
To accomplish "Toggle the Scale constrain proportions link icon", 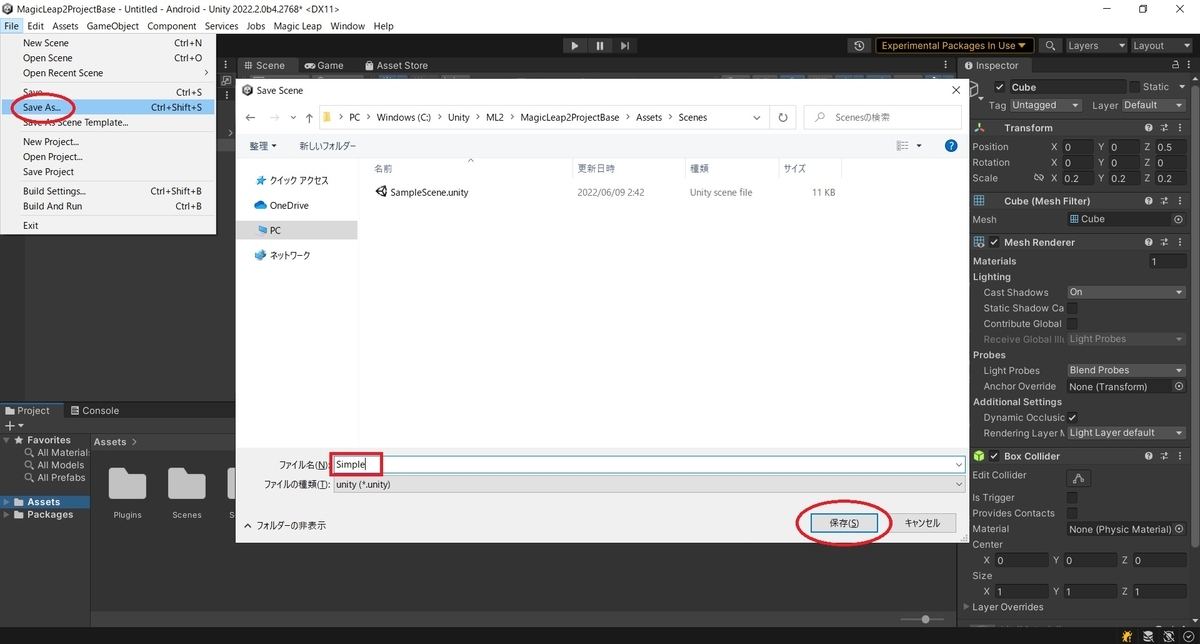I will pyautogui.click(x=1037, y=178).
